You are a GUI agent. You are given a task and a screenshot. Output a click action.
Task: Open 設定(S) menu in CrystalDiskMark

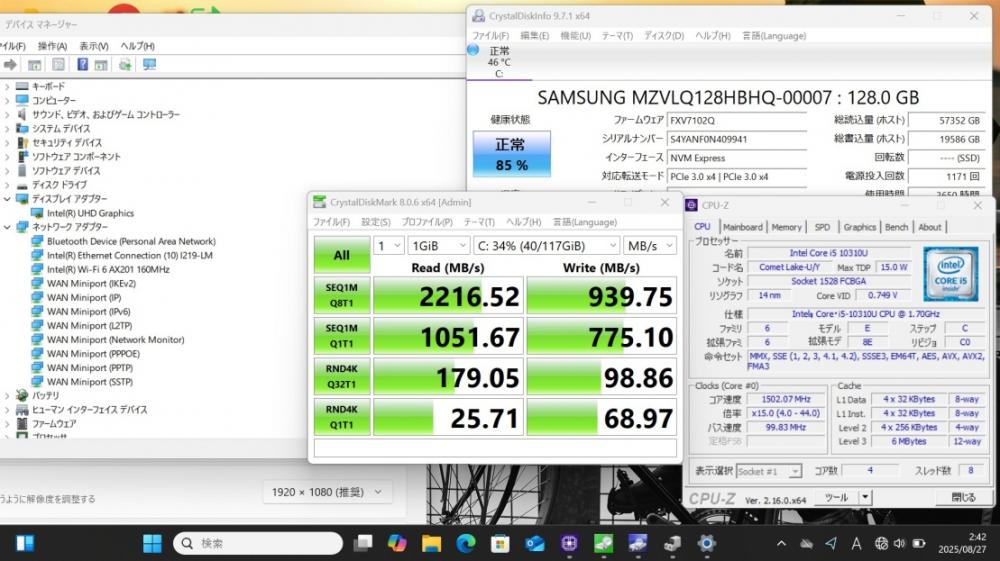376,222
